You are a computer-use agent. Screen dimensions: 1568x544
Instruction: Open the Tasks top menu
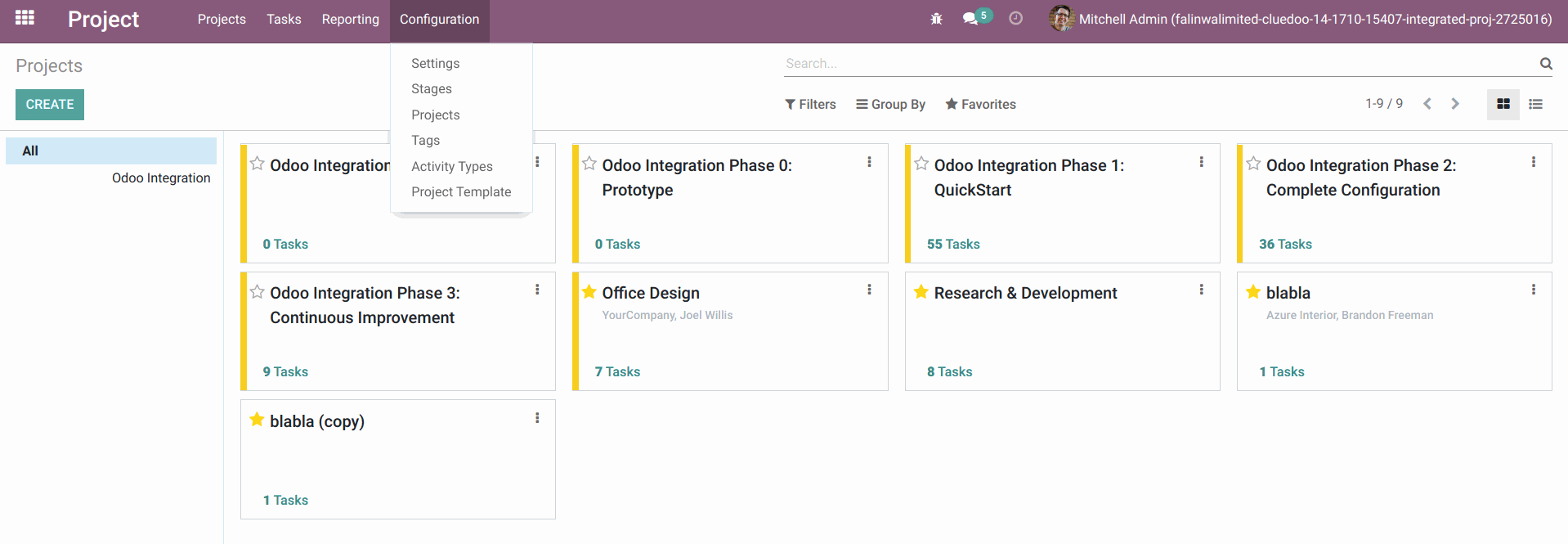[284, 19]
